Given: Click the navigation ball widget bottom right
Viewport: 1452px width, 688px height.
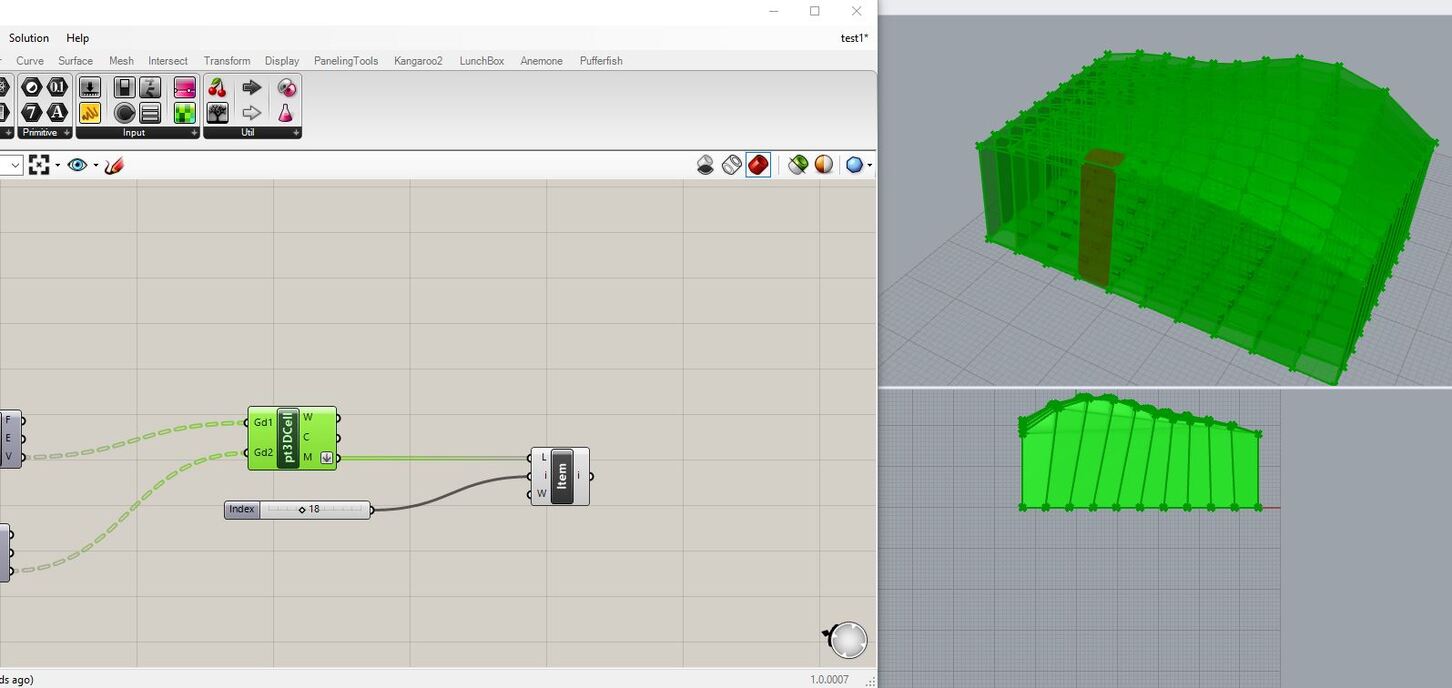Looking at the screenshot, I should coord(847,638).
